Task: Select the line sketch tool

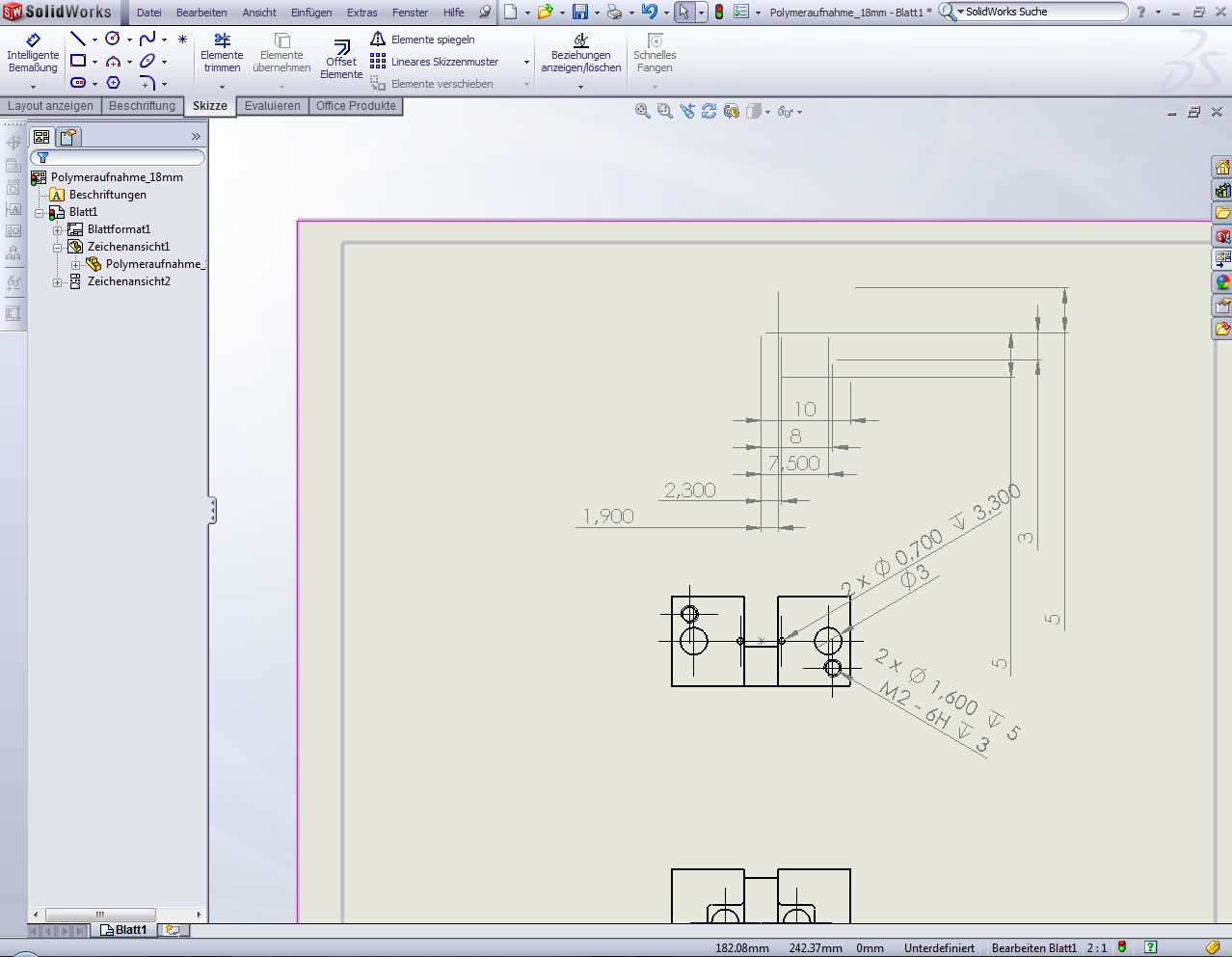Action: click(x=78, y=39)
